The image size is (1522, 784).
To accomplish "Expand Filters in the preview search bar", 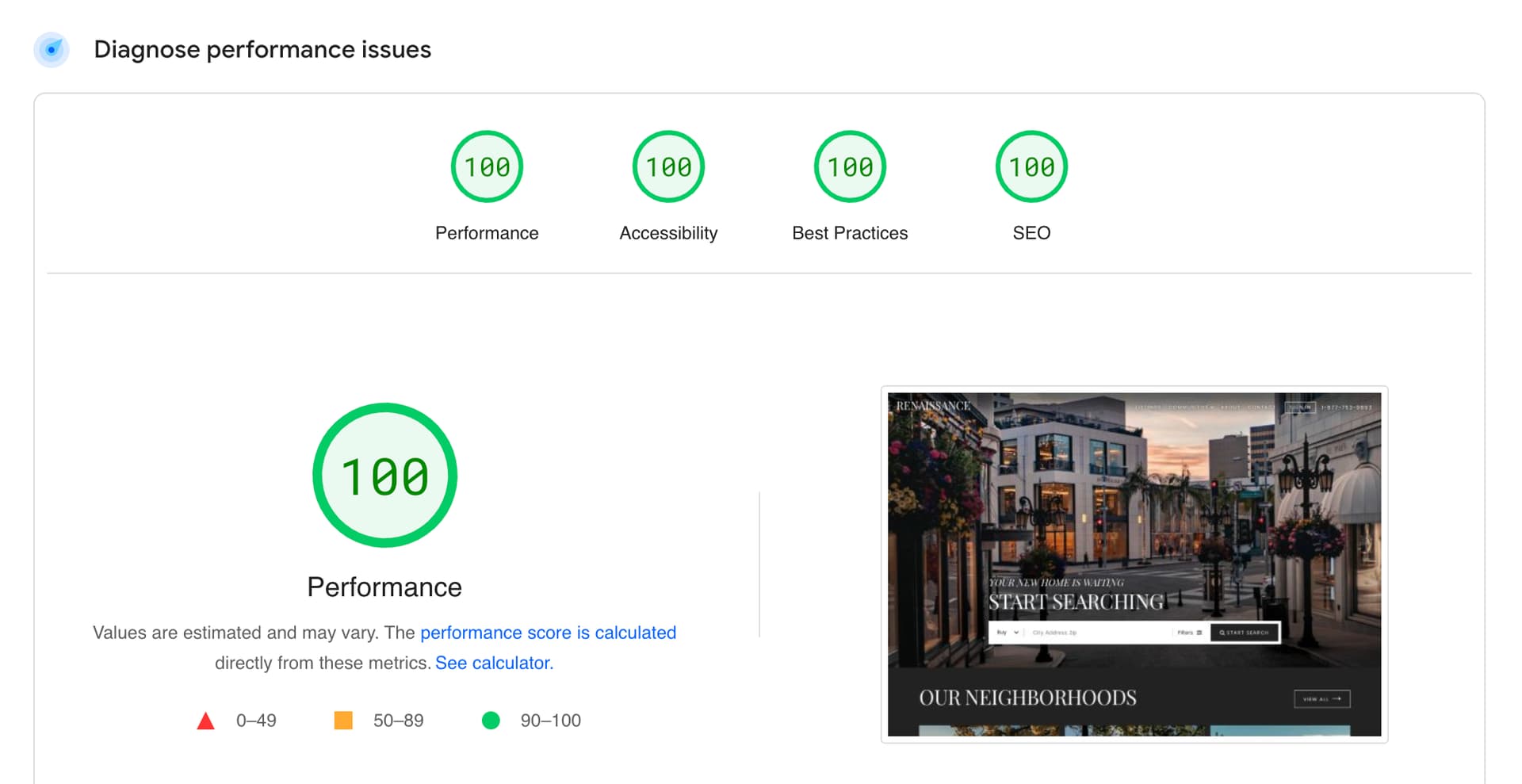I will (x=1189, y=633).
